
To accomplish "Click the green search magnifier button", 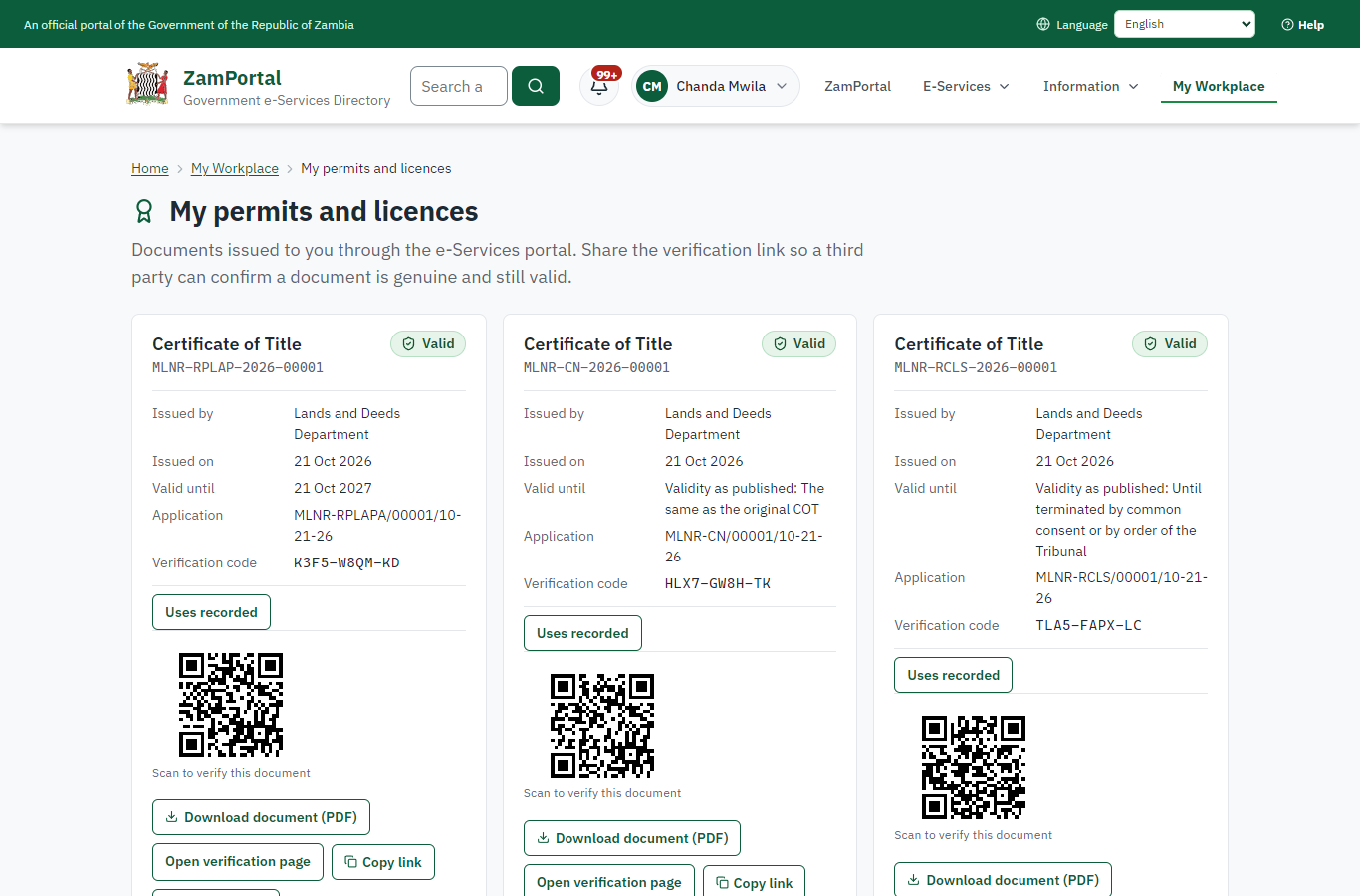I will (x=536, y=86).
